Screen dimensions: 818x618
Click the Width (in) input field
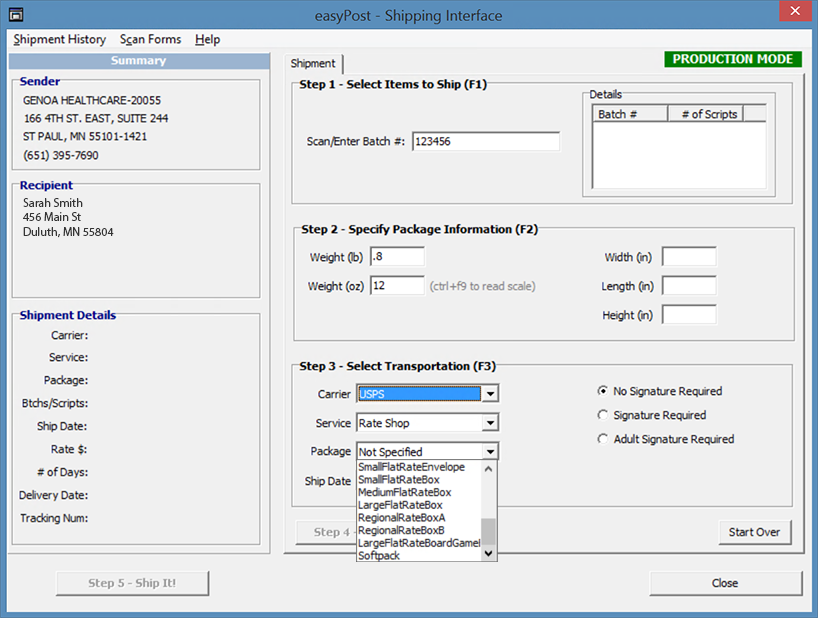click(688, 257)
